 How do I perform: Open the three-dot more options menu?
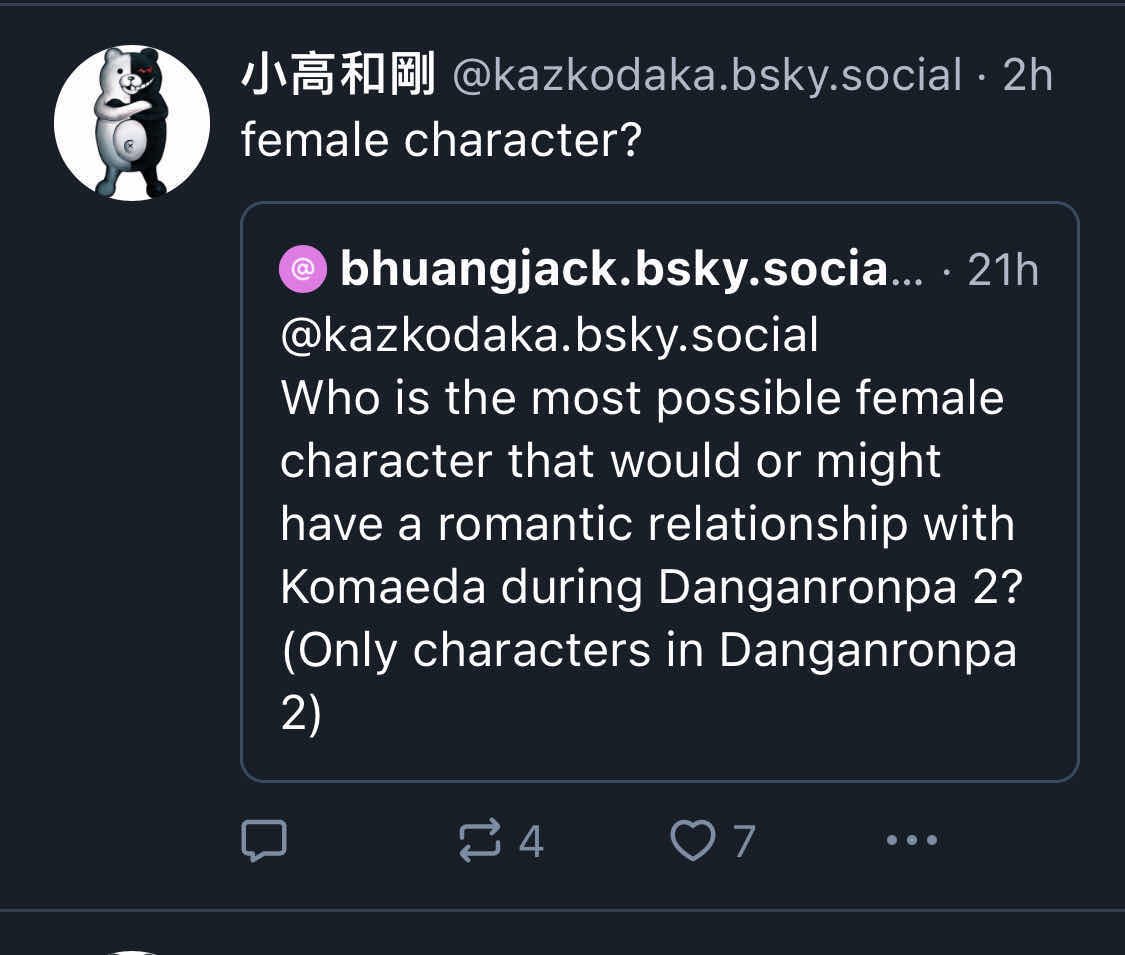tap(912, 841)
